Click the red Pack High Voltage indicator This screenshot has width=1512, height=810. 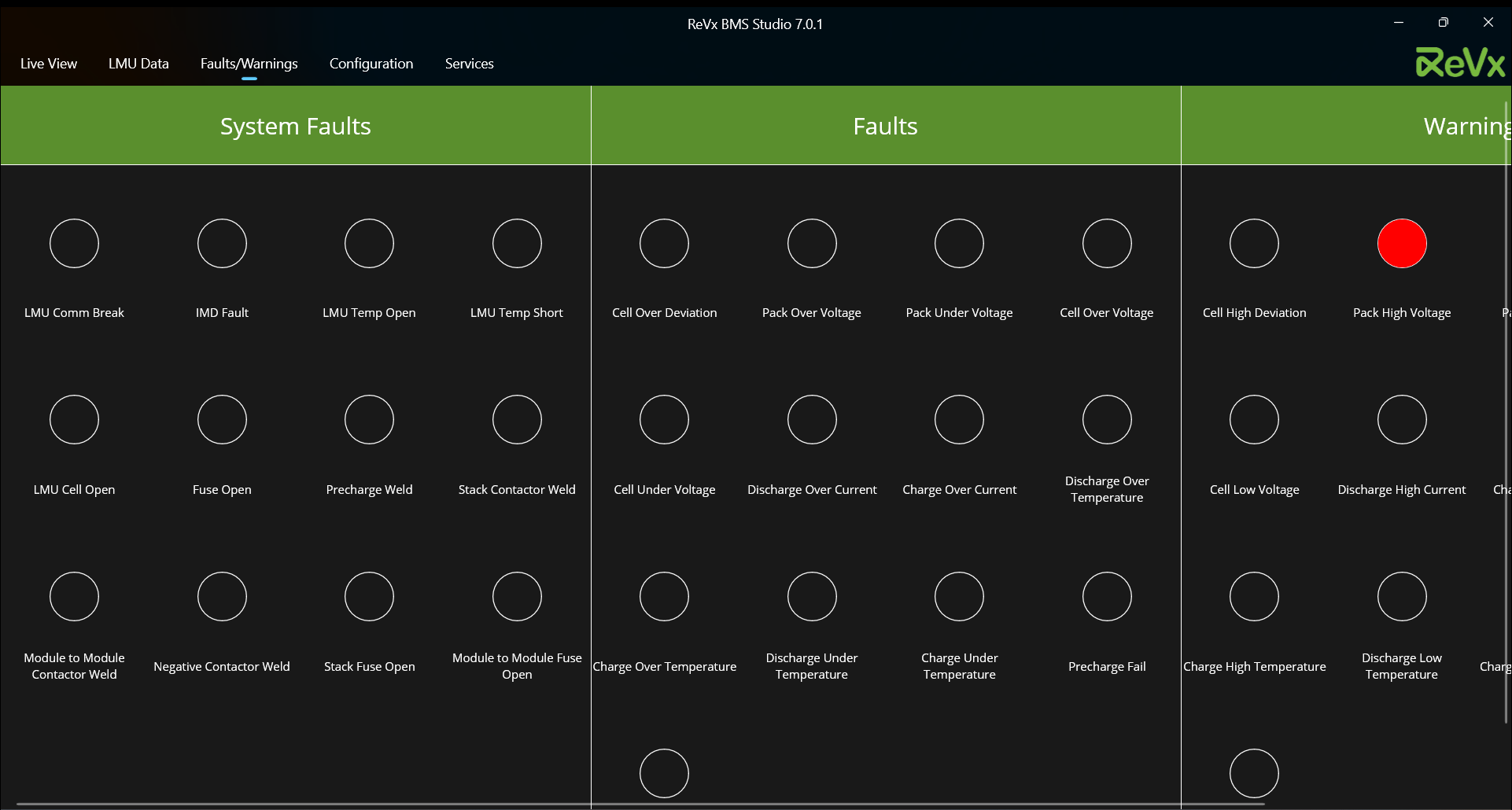(x=1401, y=244)
